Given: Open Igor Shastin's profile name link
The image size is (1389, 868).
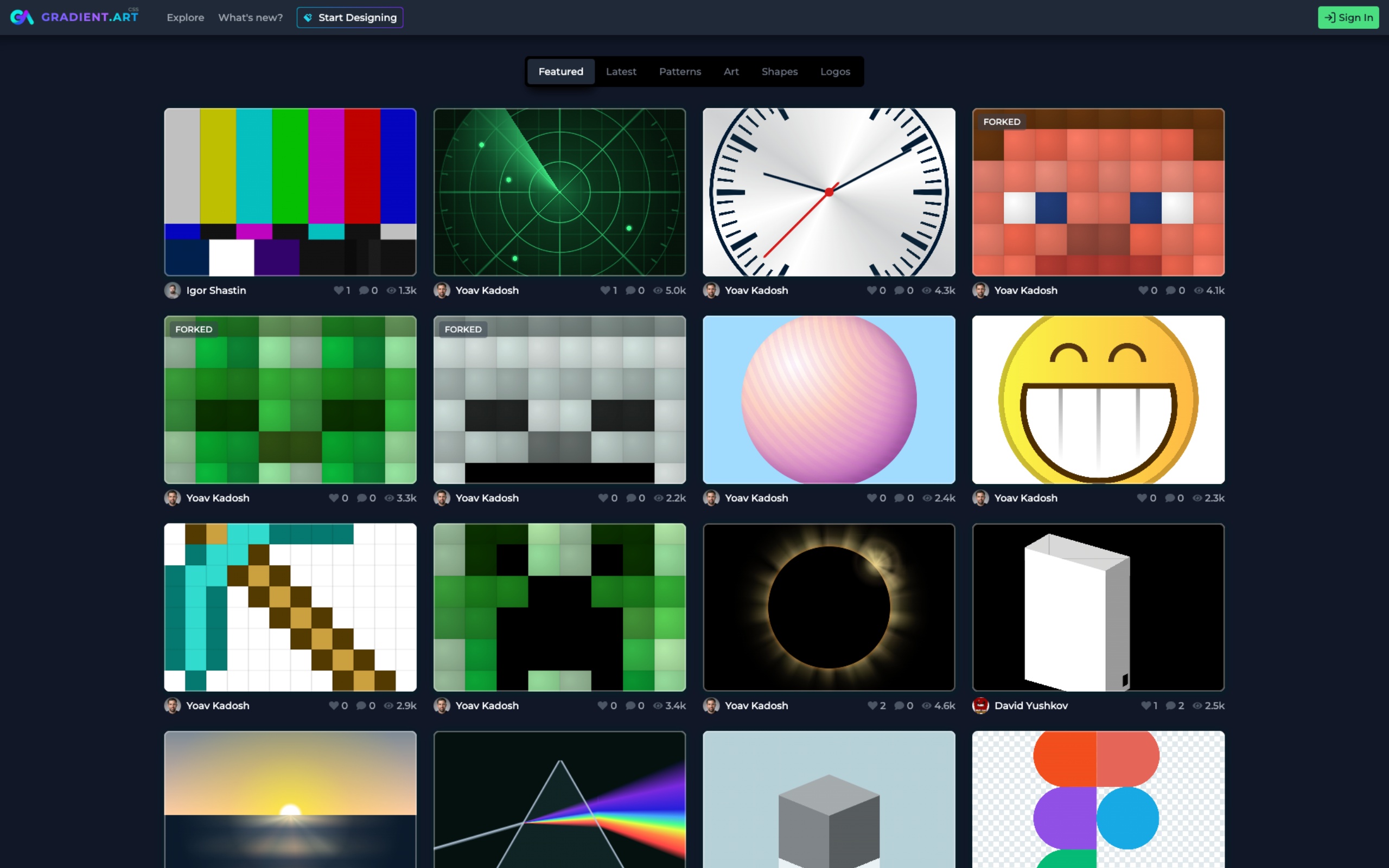Looking at the screenshot, I should coord(216,290).
